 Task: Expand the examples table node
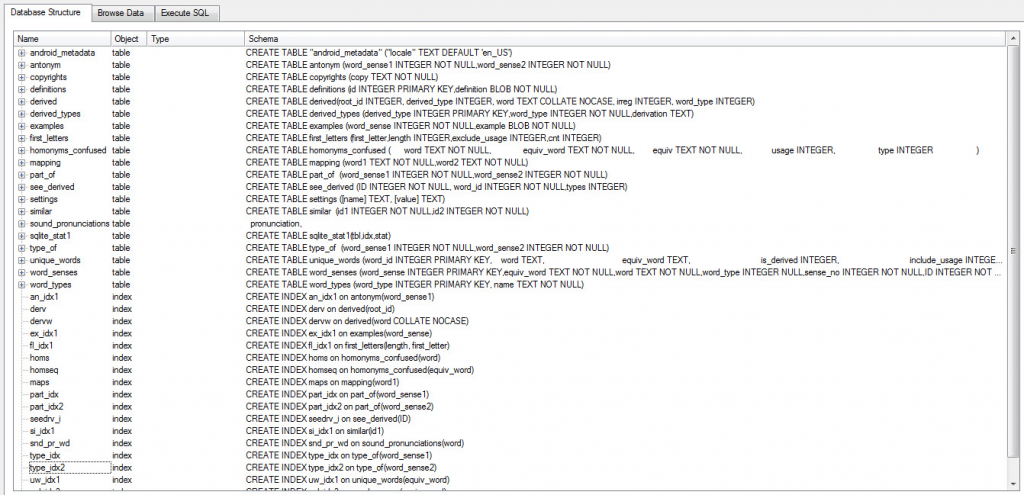[21, 125]
